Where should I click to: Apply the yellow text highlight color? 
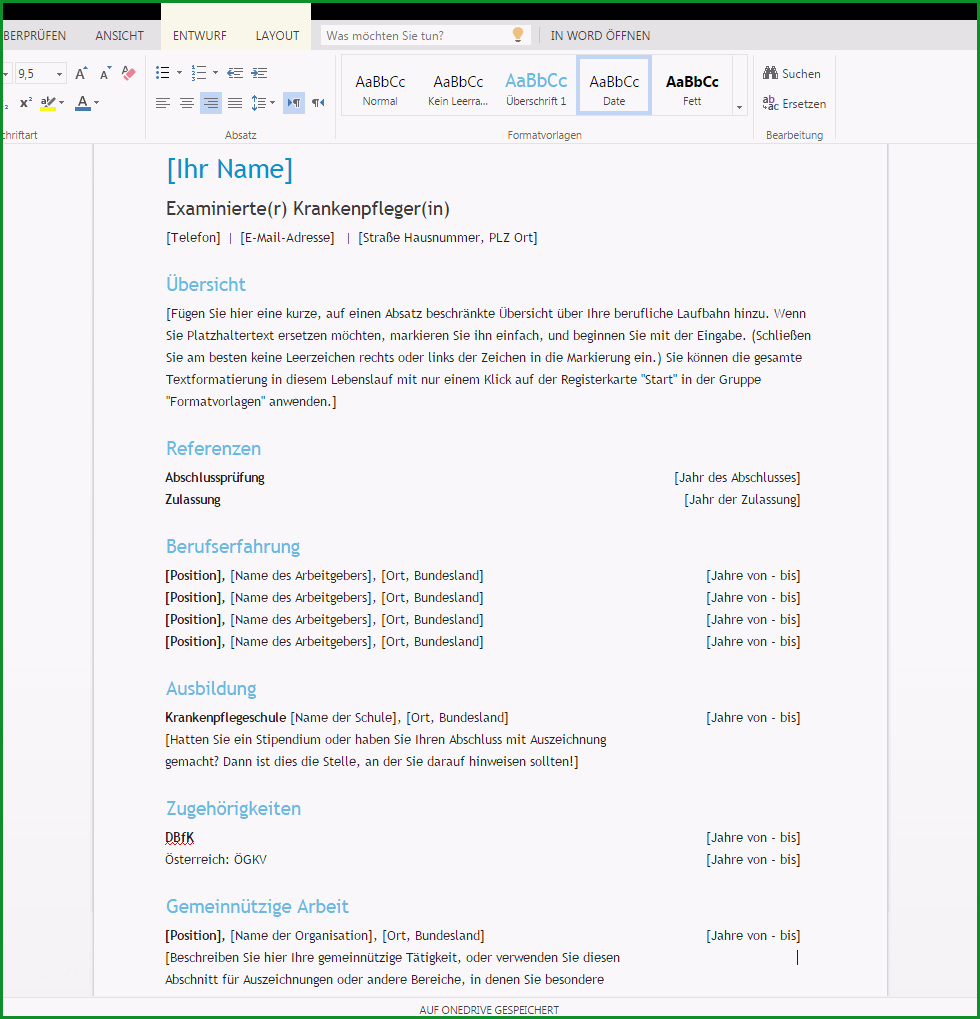pyautogui.click(x=48, y=103)
